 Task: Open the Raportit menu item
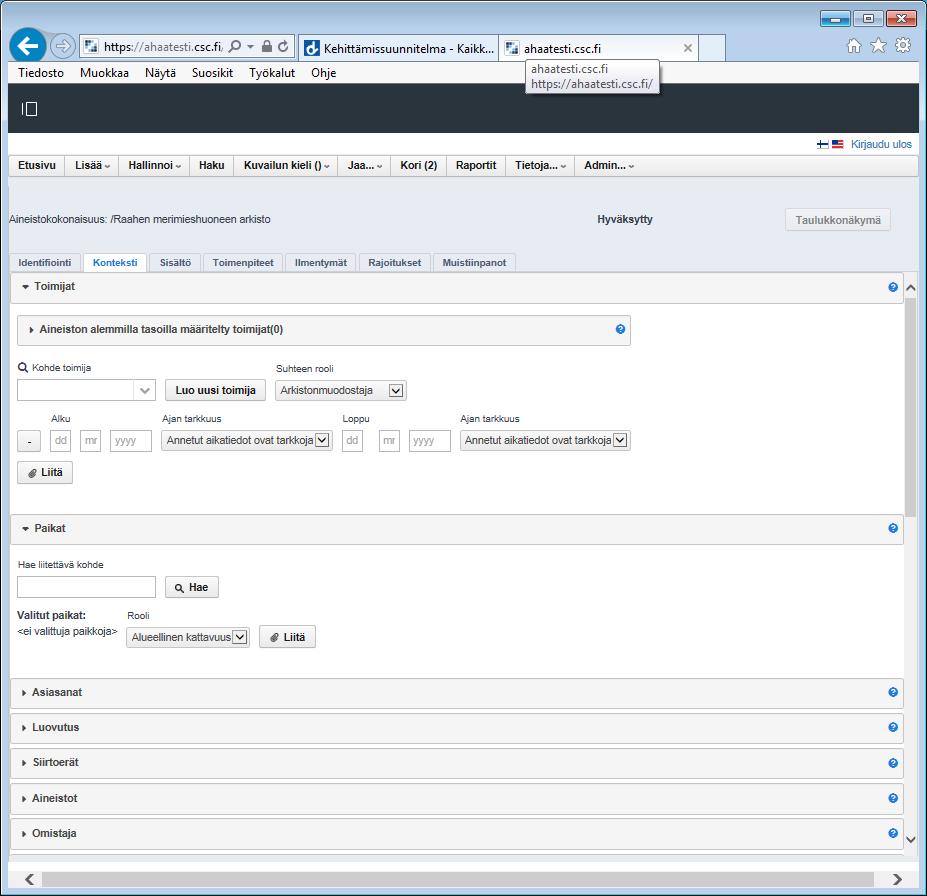coord(476,165)
